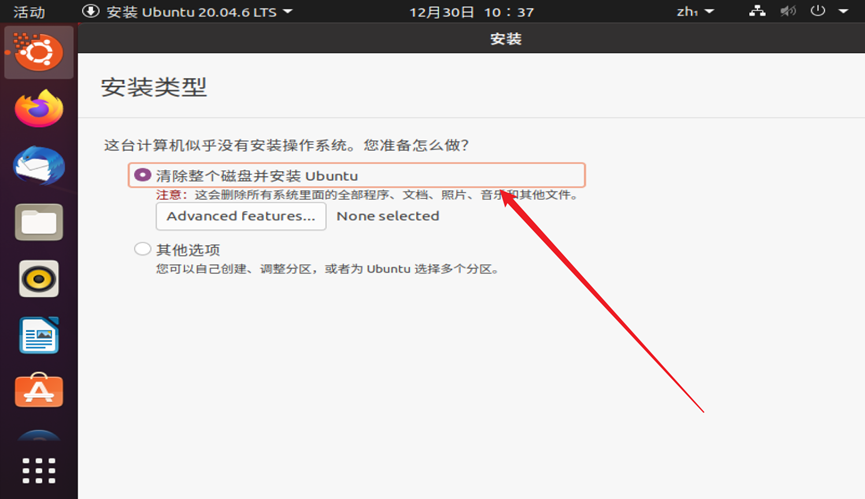This screenshot has width=865, height=499.
Task: Show all applications grid
Action: click(x=39, y=471)
